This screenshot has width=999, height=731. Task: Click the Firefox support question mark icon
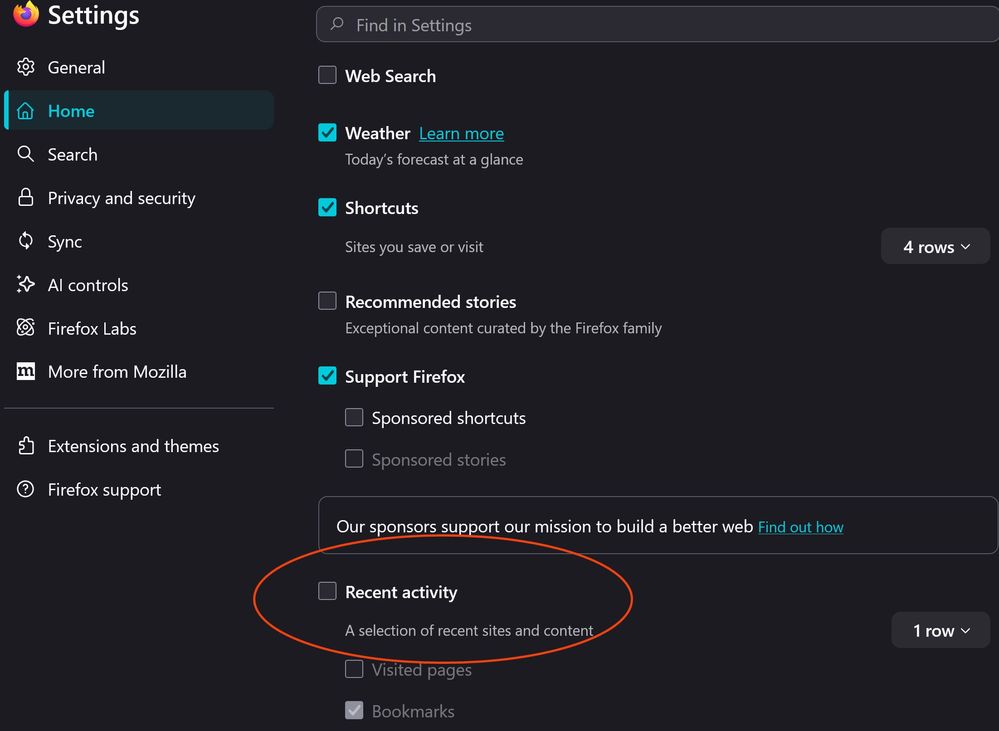[x=25, y=489]
